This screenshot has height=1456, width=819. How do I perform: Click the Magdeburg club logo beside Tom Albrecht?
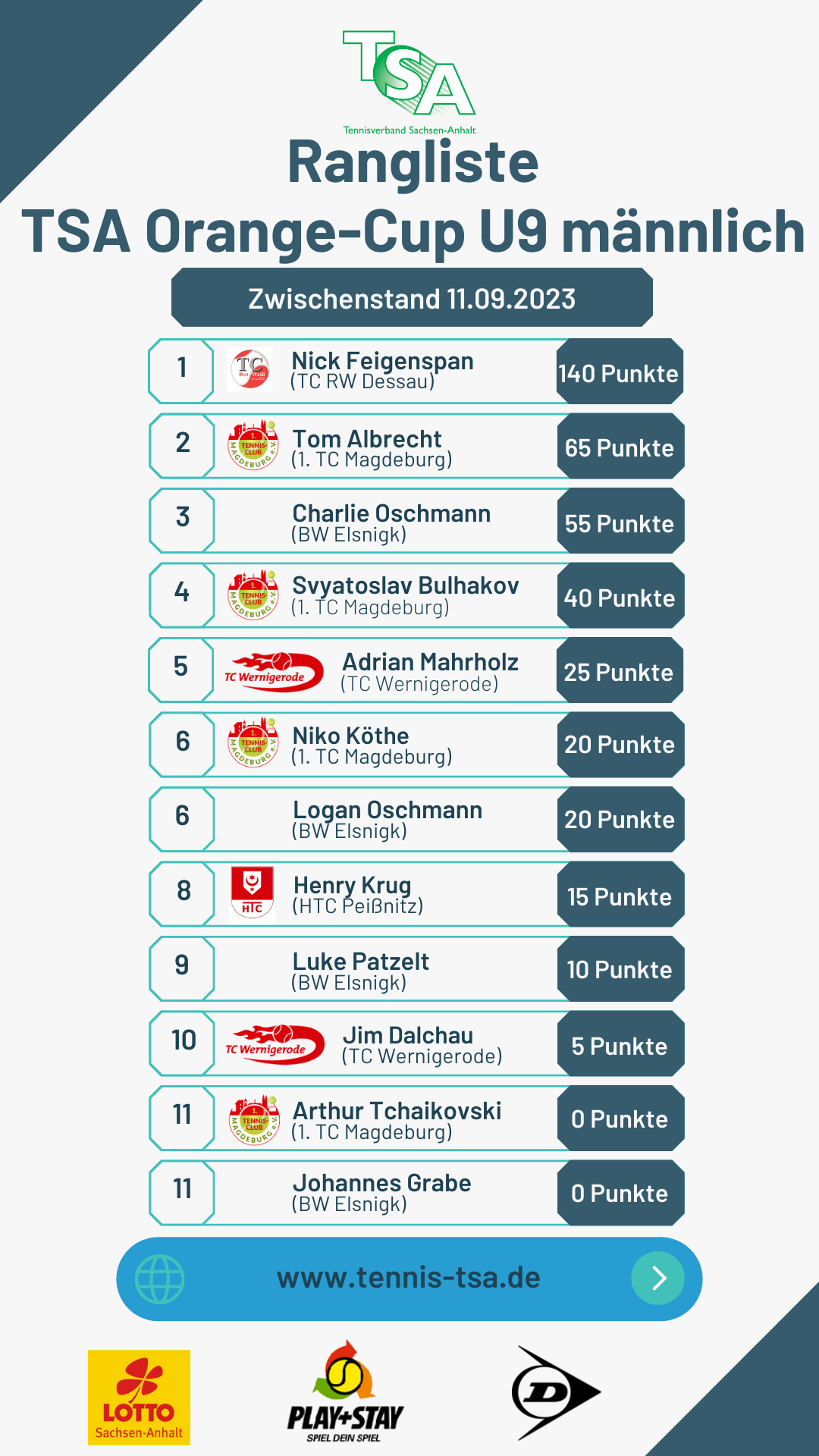pos(253,444)
